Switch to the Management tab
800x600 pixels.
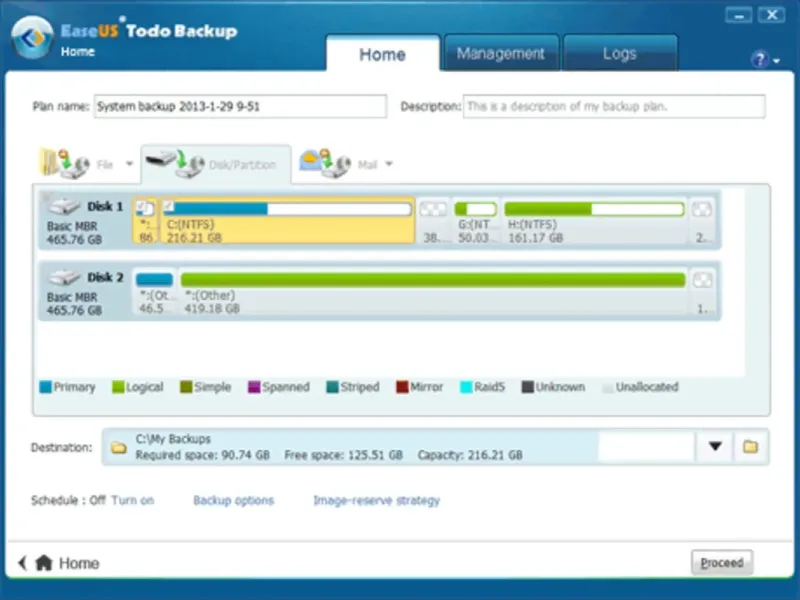[x=501, y=53]
